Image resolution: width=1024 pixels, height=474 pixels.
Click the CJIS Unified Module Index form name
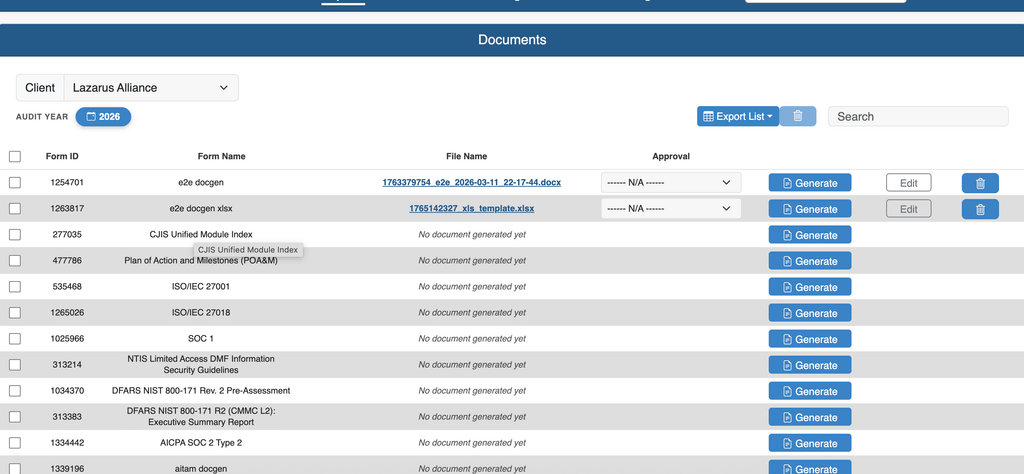pyautogui.click(x=200, y=234)
